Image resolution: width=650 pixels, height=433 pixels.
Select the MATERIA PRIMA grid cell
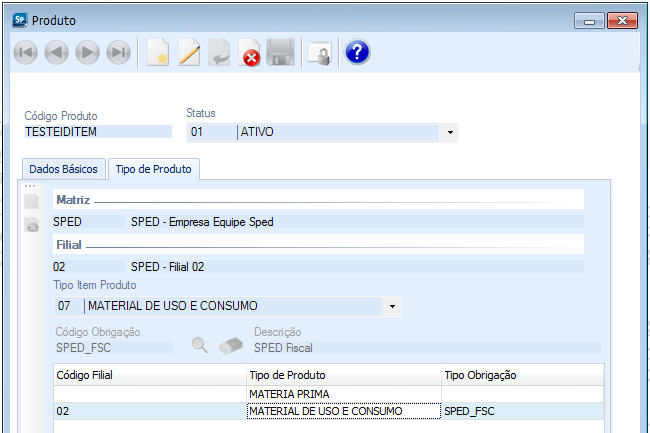pos(344,394)
